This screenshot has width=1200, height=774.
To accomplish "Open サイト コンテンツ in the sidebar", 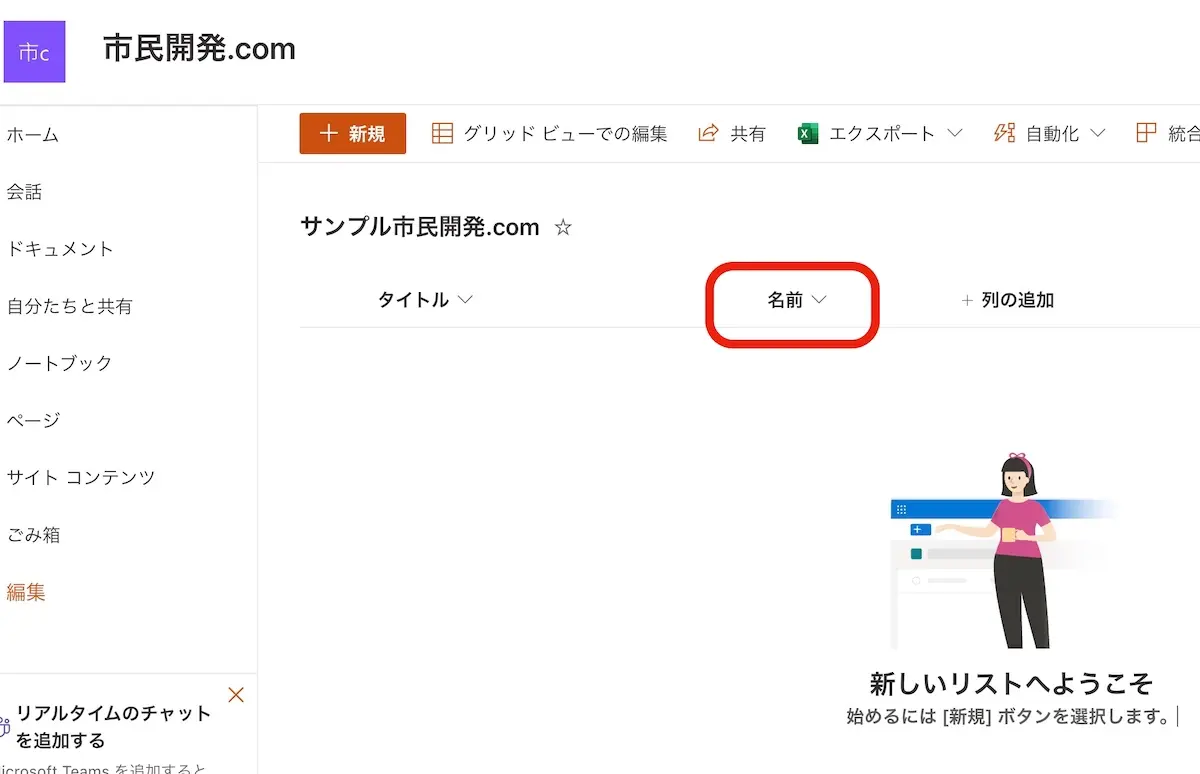I will coord(81,478).
